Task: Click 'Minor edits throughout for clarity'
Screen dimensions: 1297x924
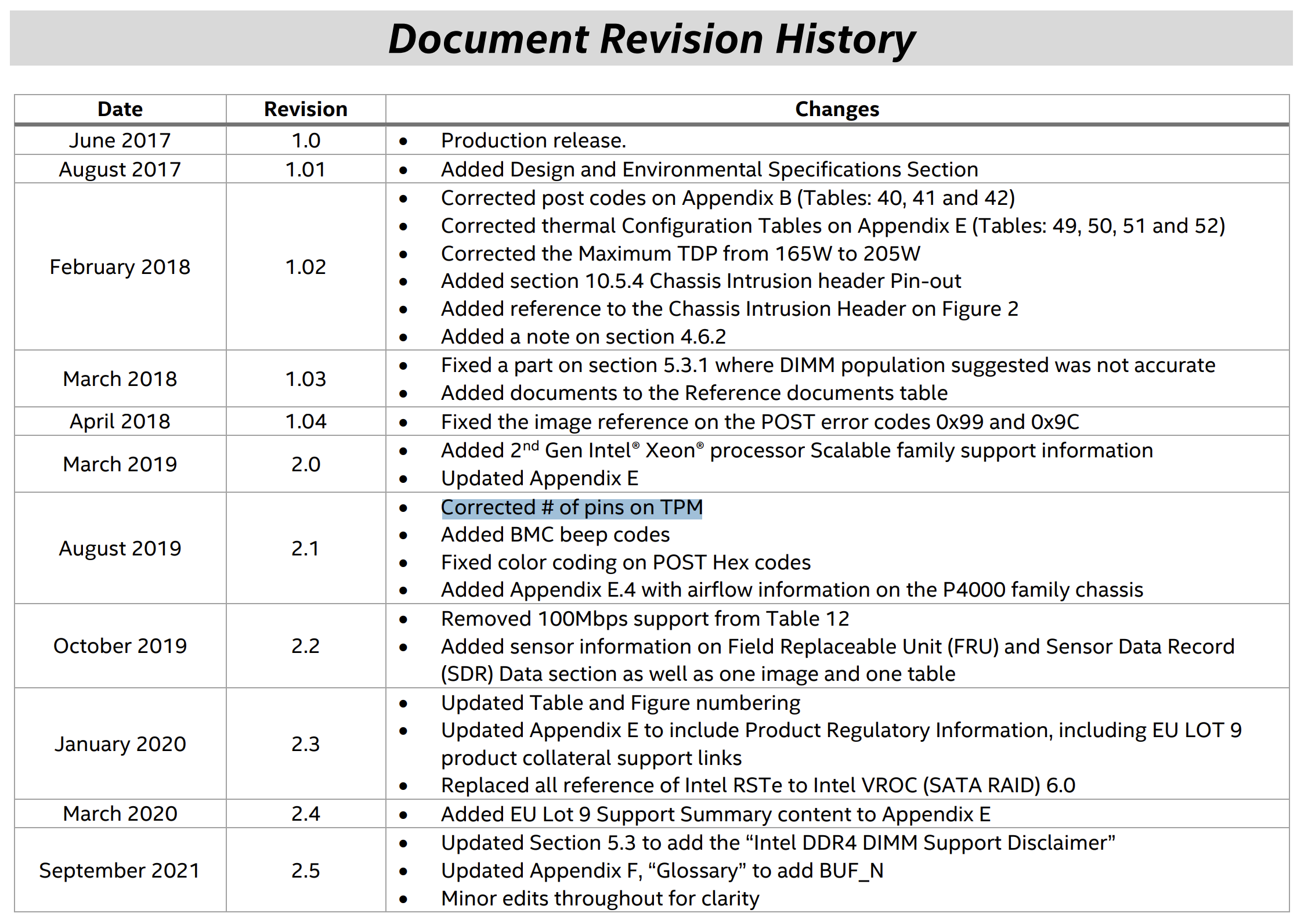Action: click(600, 898)
